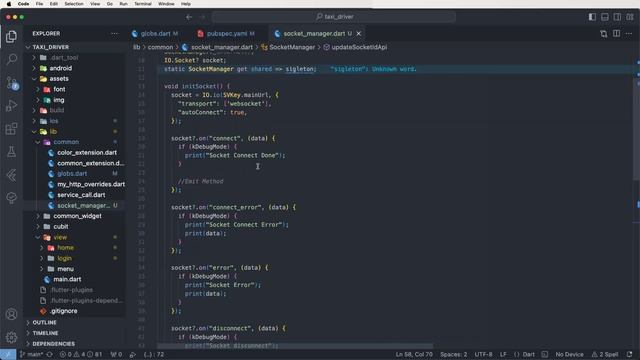
Task: Open the Accounts icon in activity bar
Action: pyautogui.click(x=11, y=314)
